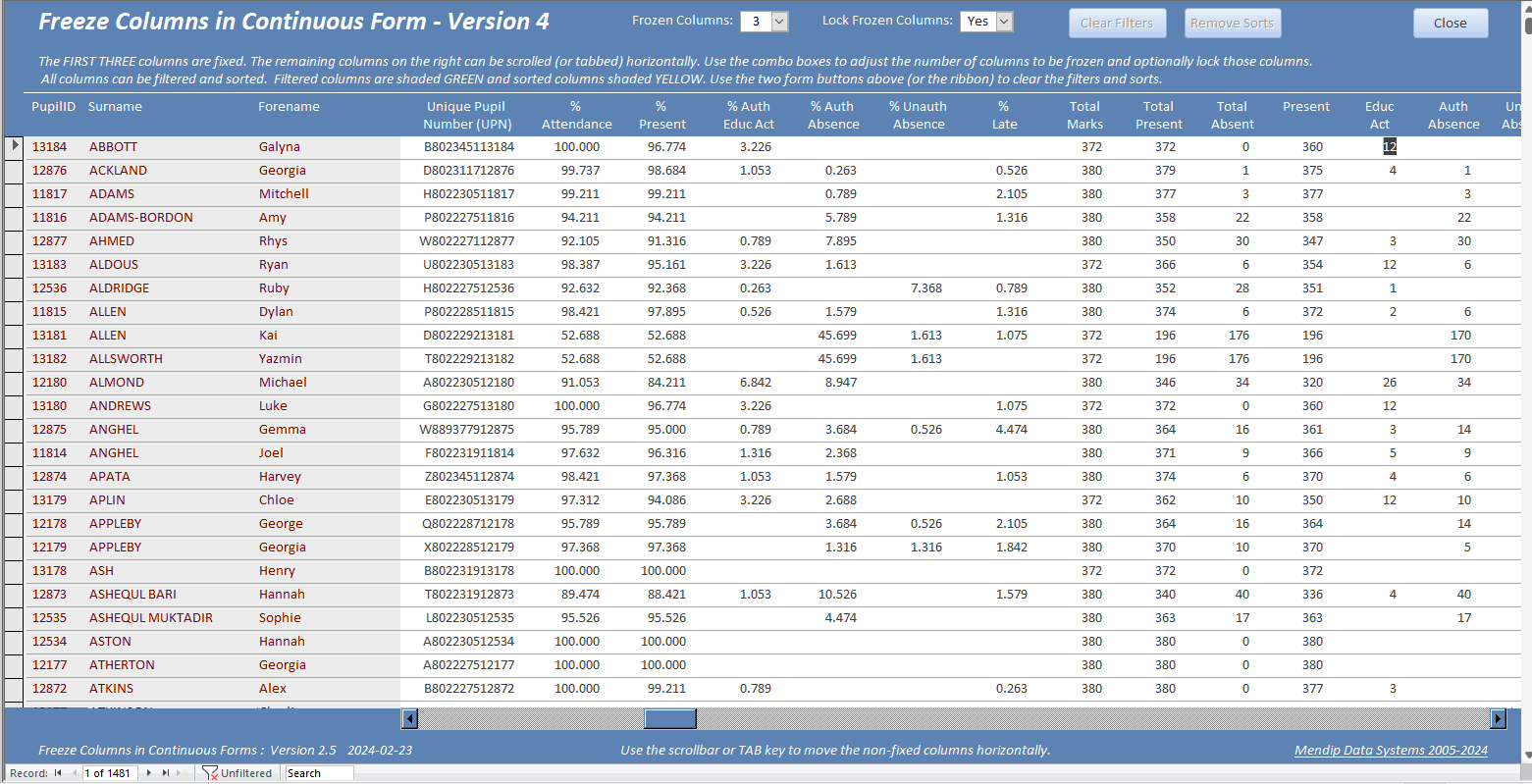Click the Forename column header
The height and width of the screenshot is (784, 1532).
289,106
